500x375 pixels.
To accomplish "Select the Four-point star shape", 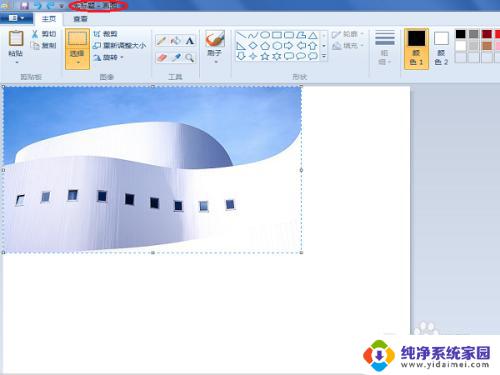I will [x=253, y=56].
